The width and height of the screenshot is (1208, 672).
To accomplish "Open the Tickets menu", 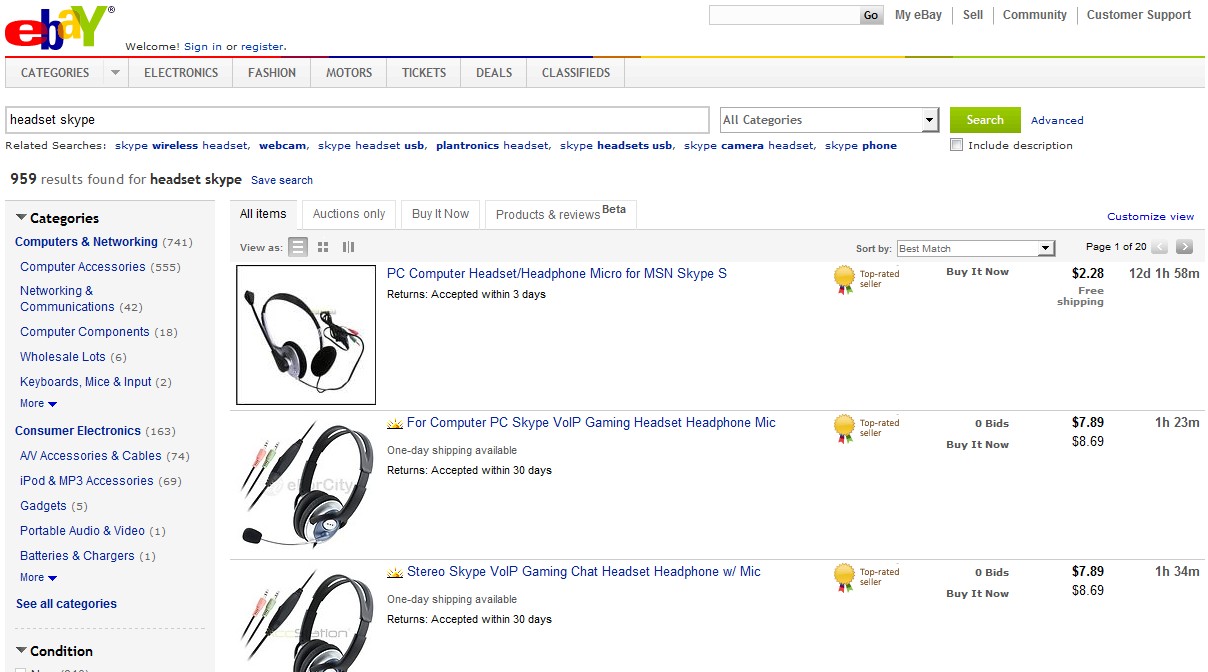I will (424, 73).
